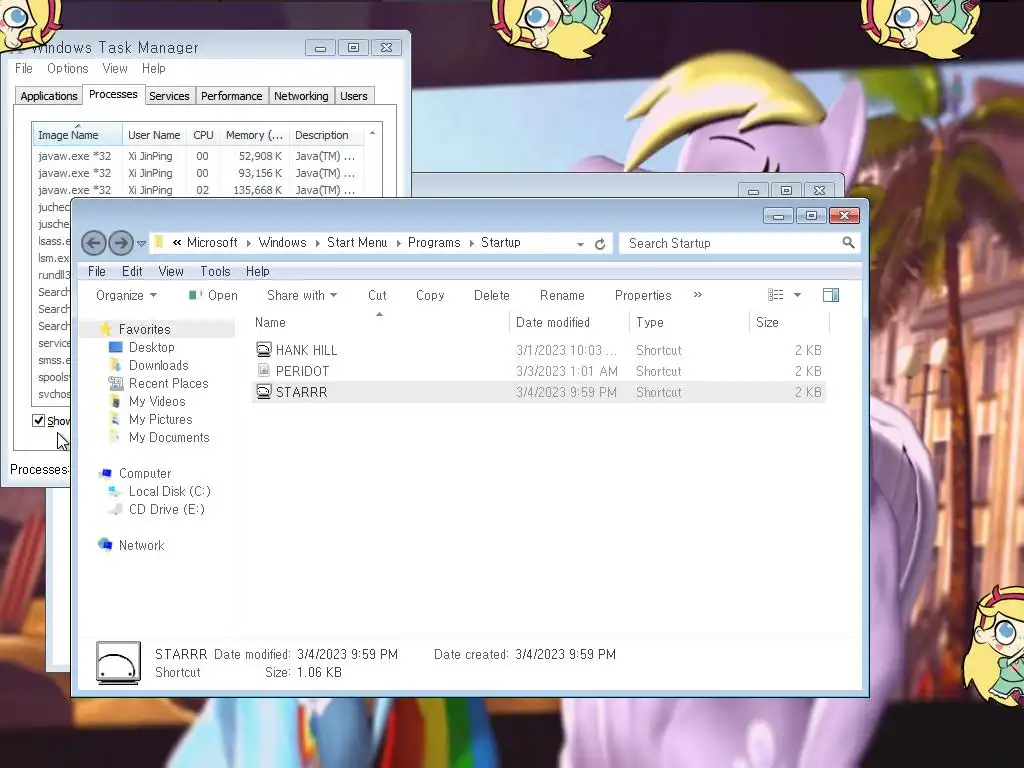Switch to Task Manager Users tab
Screen dimensions: 1024x768
(x=354, y=96)
